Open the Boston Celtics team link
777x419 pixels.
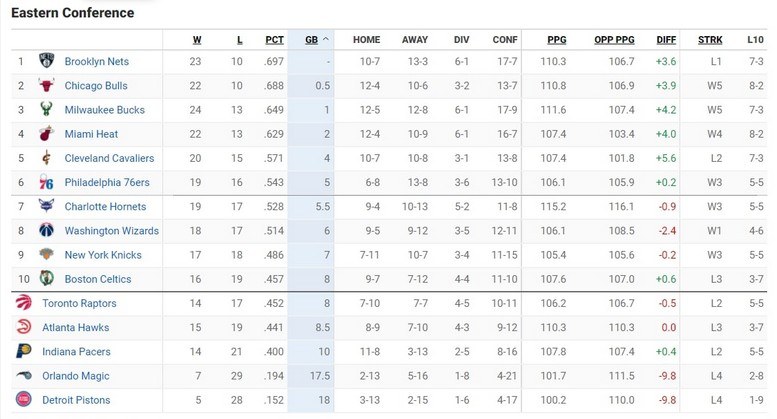pos(98,279)
